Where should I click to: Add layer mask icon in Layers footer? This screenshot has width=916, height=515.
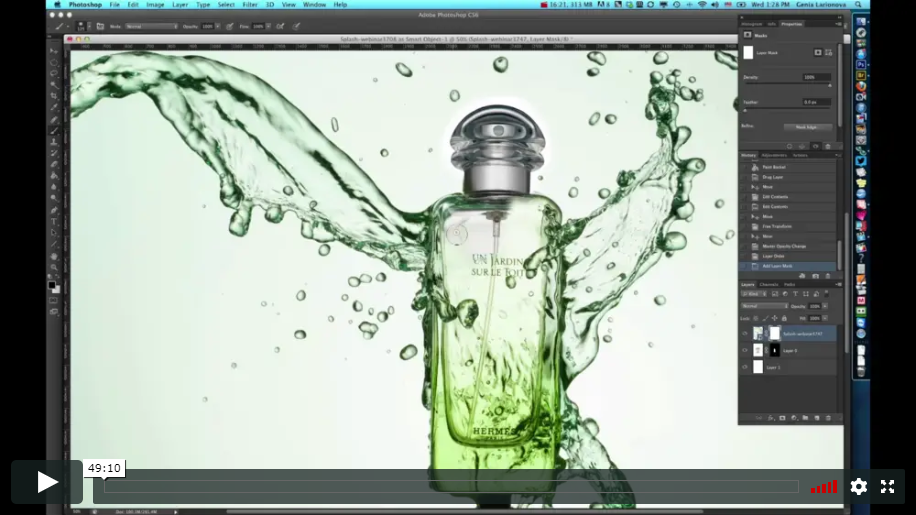(x=782, y=418)
